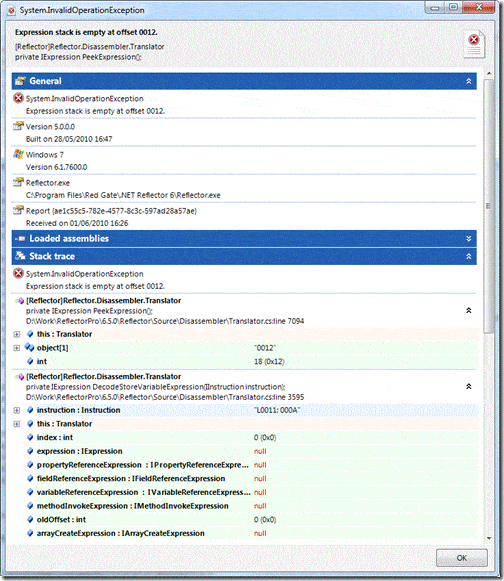504x581 pixels.
Task: Click the Windows 7 logo icon
Action: pyautogui.click(x=18, y=154)
